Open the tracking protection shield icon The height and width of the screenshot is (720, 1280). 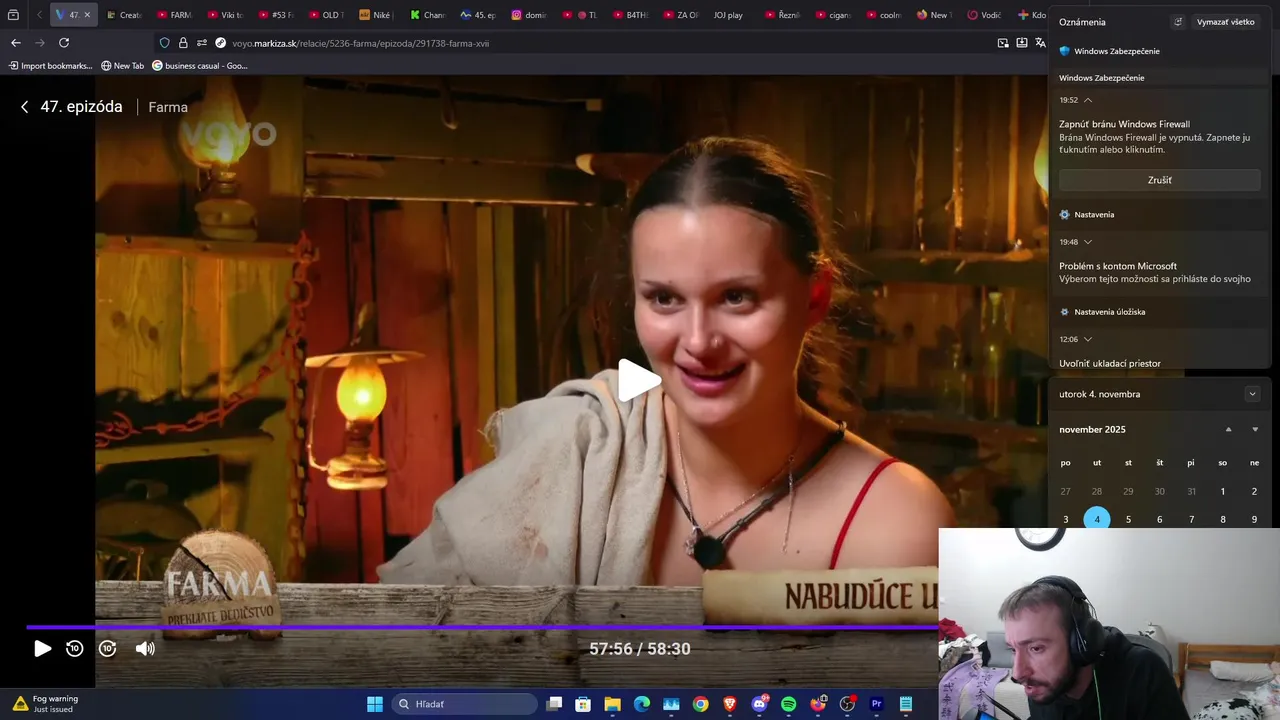click(x=164, y=43)
